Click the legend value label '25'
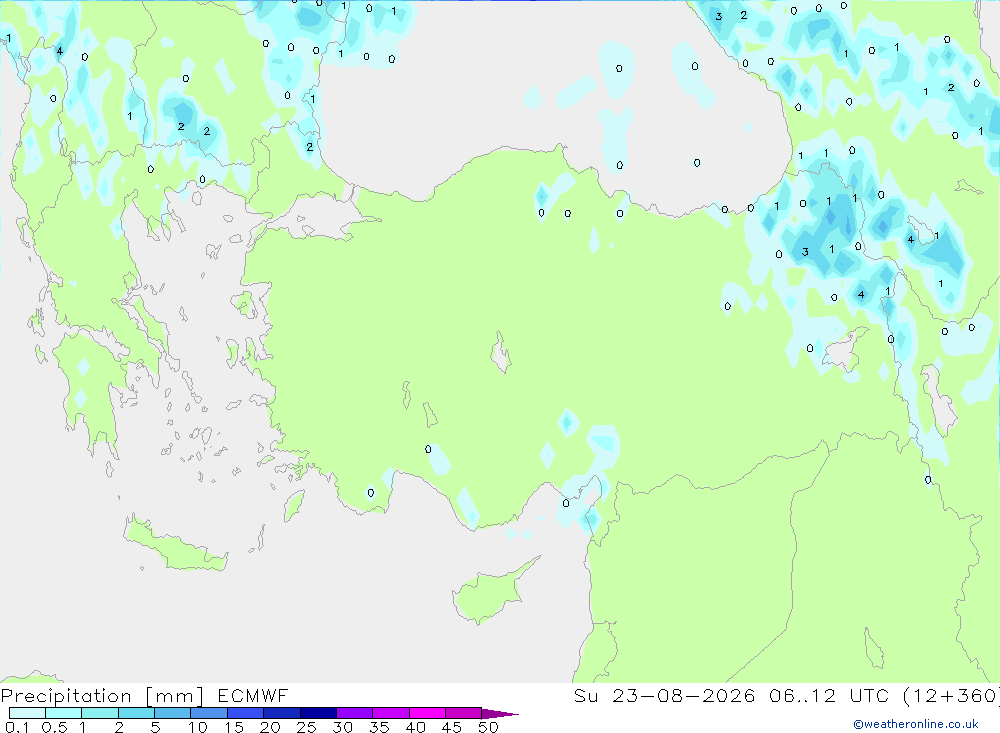The height and width of the screenshot is (733, 1000). pos(306,727)
